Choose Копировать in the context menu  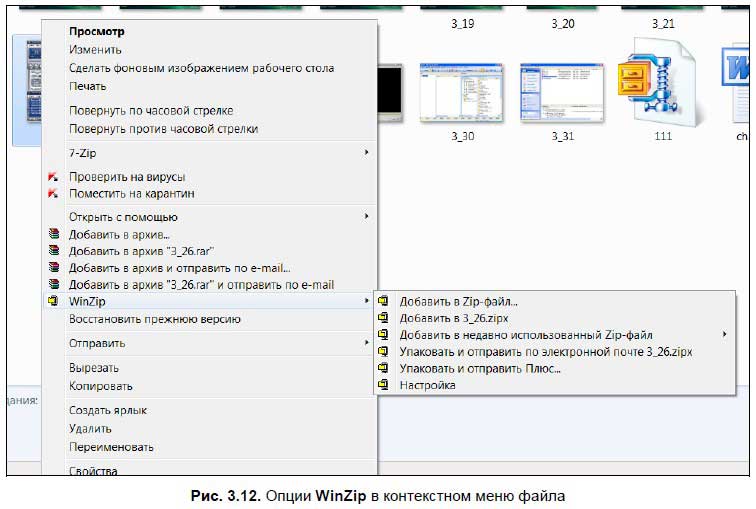[100, 386]
